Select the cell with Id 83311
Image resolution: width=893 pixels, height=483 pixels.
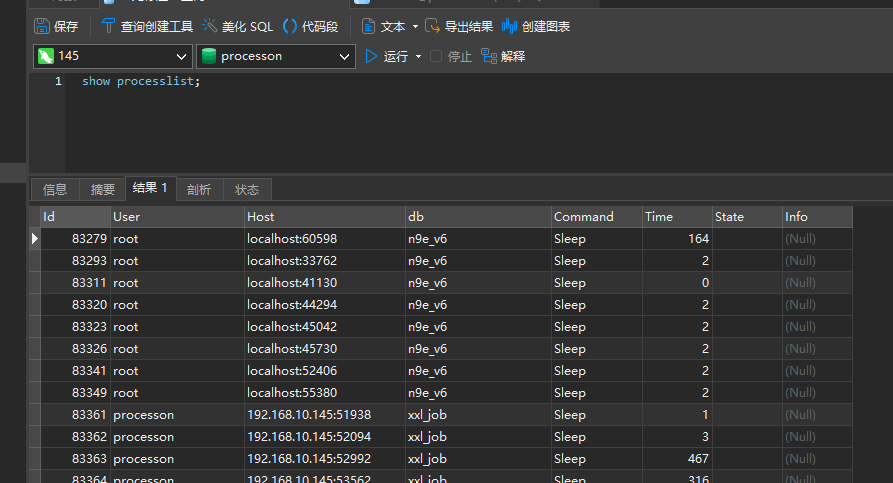tap(75, 283)
